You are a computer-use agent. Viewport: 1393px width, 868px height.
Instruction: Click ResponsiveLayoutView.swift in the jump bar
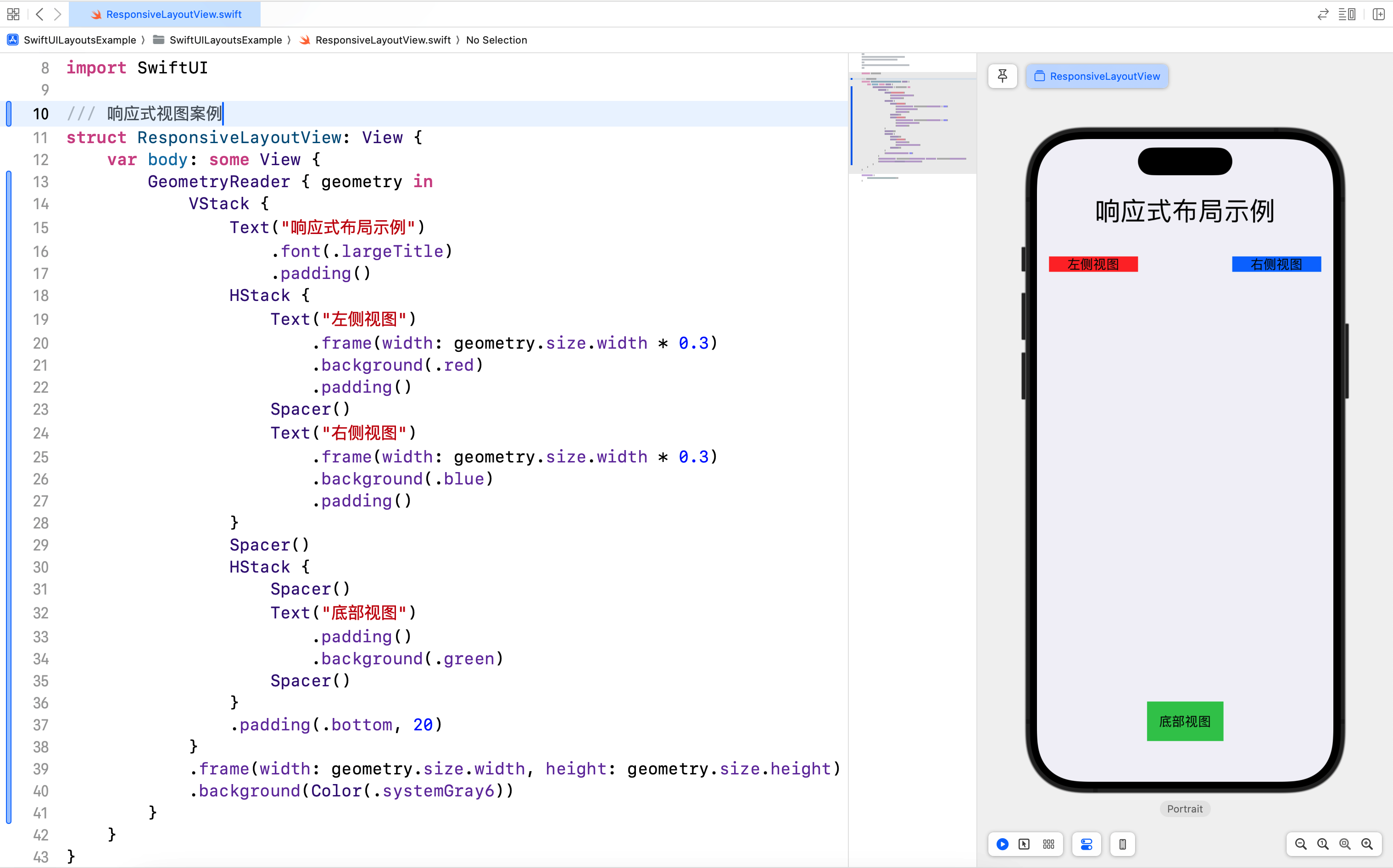click(375, 39)
